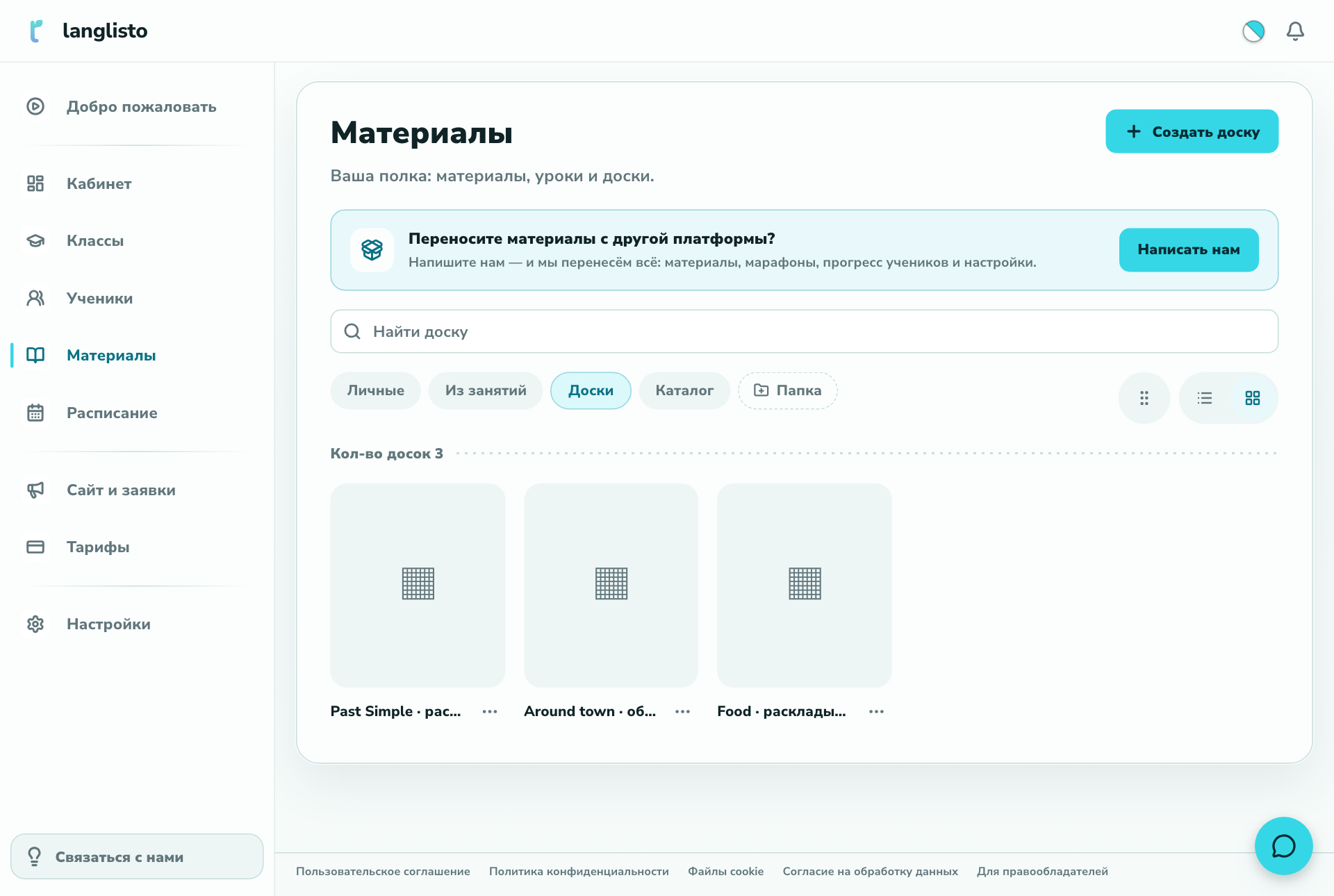1334x896 pixels.
Task: Click the 'Кол-во досок 3' count label
Action: 386,454
